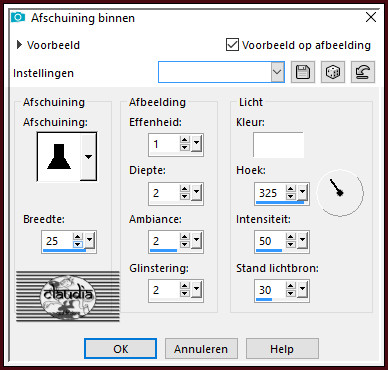
Task: Click the Effenheid value field showing 1
Action: (x=165, y=144)
